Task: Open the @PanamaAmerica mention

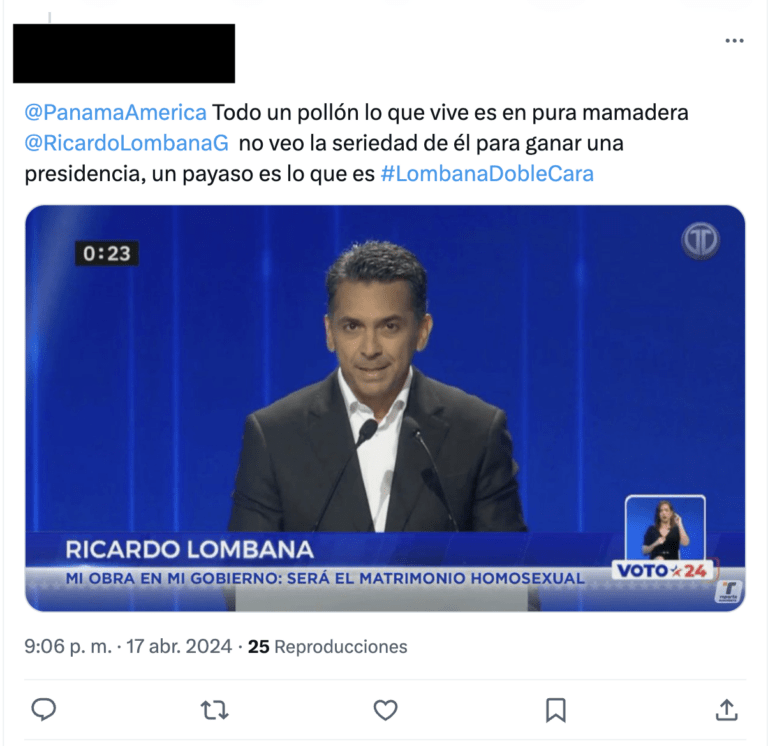Action: point(116,113)
